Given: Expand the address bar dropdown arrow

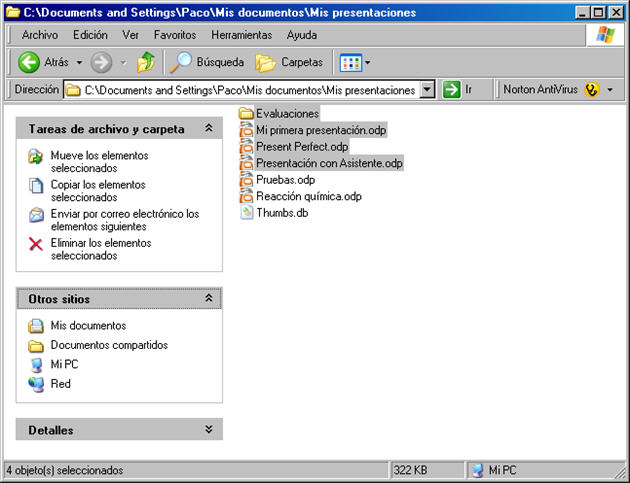Looking at the screenshot, I should tap(428, 90).
